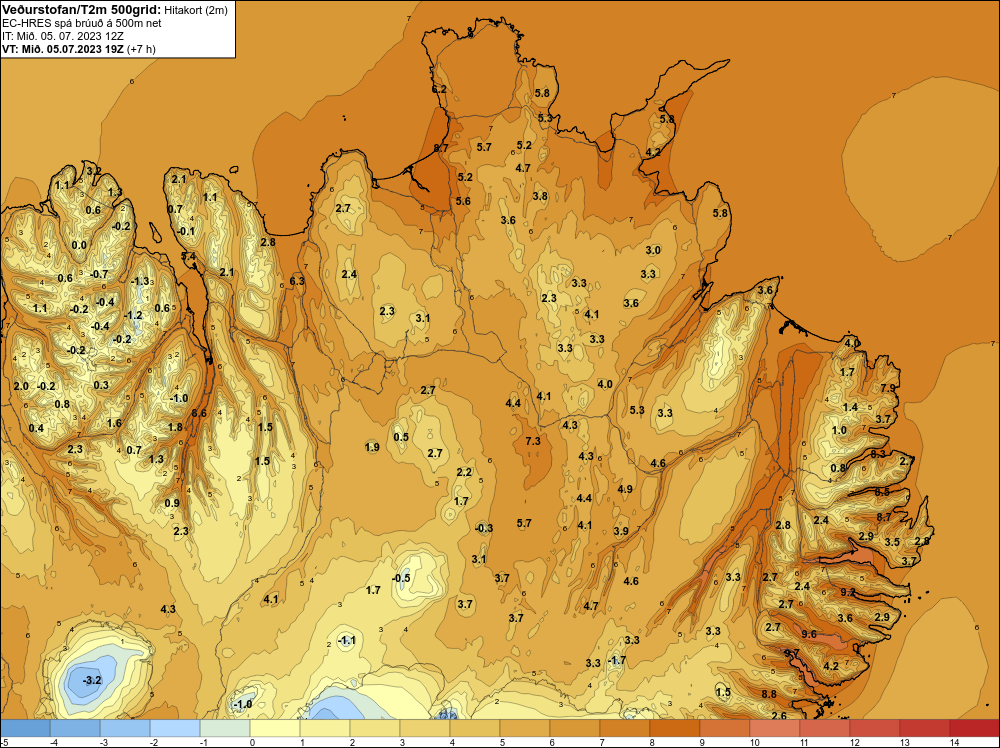This screenshot has width=1000, height=748.
Task: Click the map title 'Veðurstofan/T2m 500grid'
Action: point(82,10)
